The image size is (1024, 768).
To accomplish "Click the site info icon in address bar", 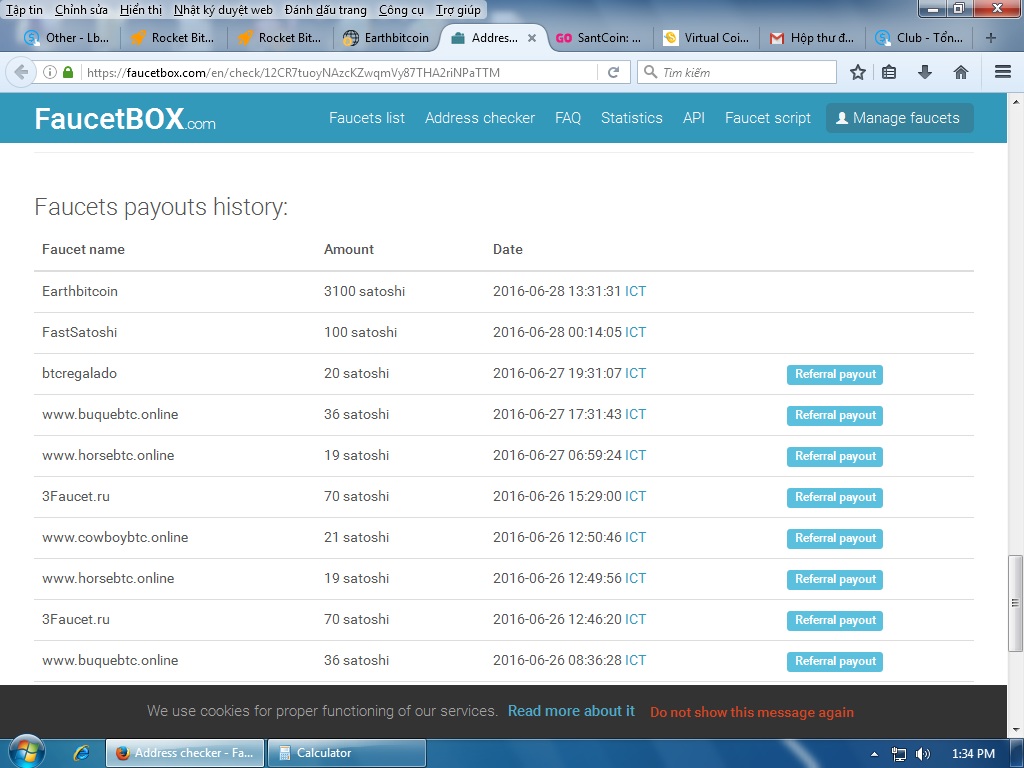I will (x=50, y=72).
